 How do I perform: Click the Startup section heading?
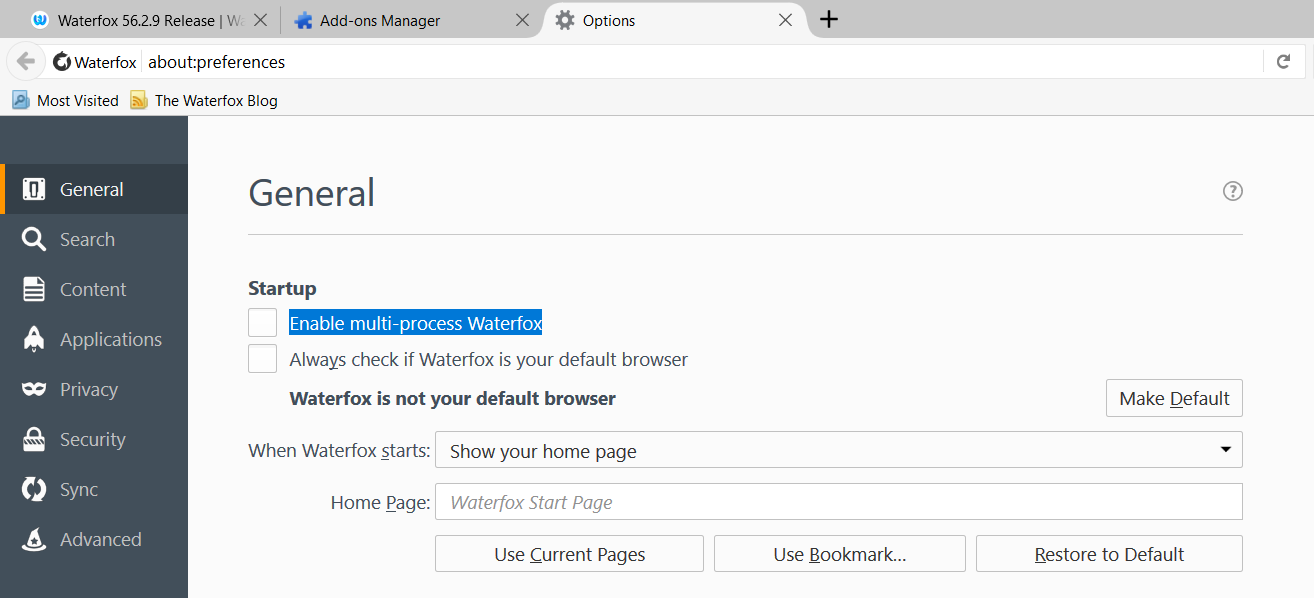(x=282, y=288)
